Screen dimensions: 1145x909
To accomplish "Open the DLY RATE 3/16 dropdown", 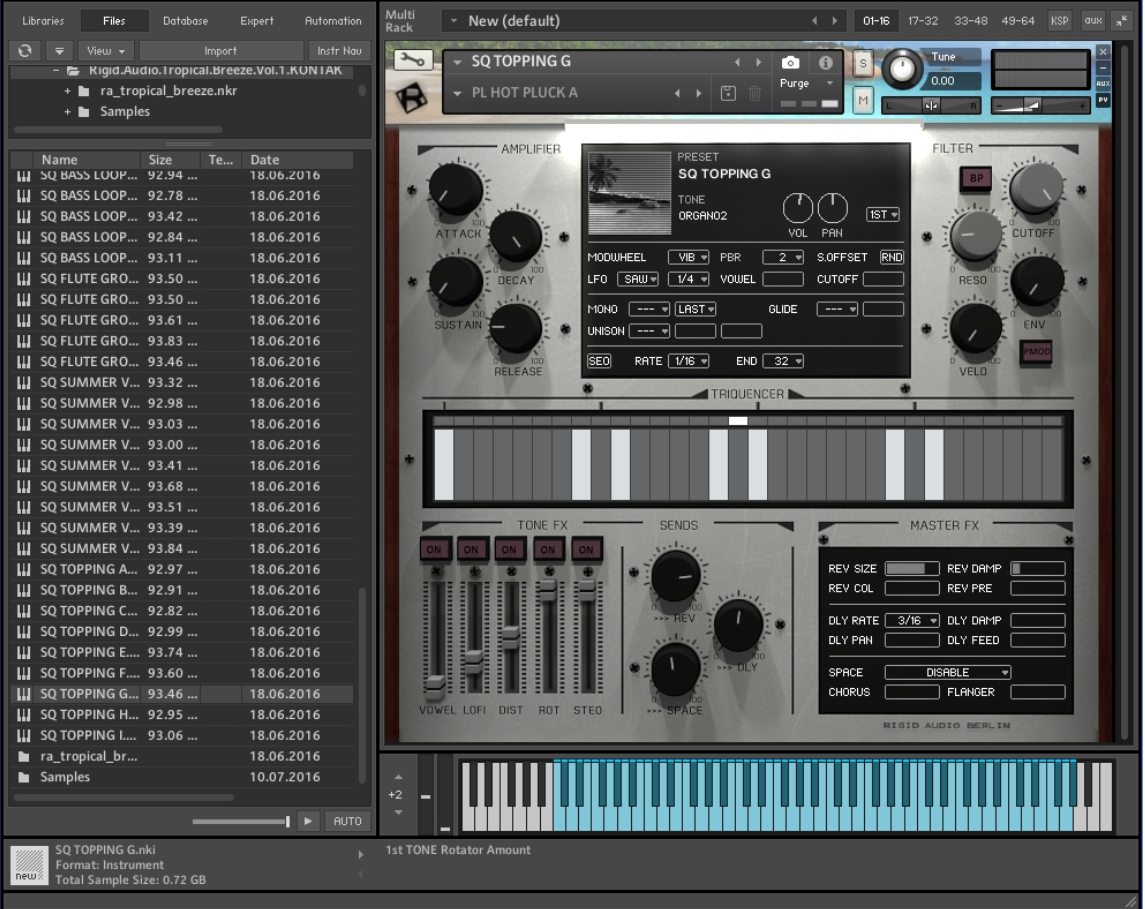I will (x=912, y=621).
